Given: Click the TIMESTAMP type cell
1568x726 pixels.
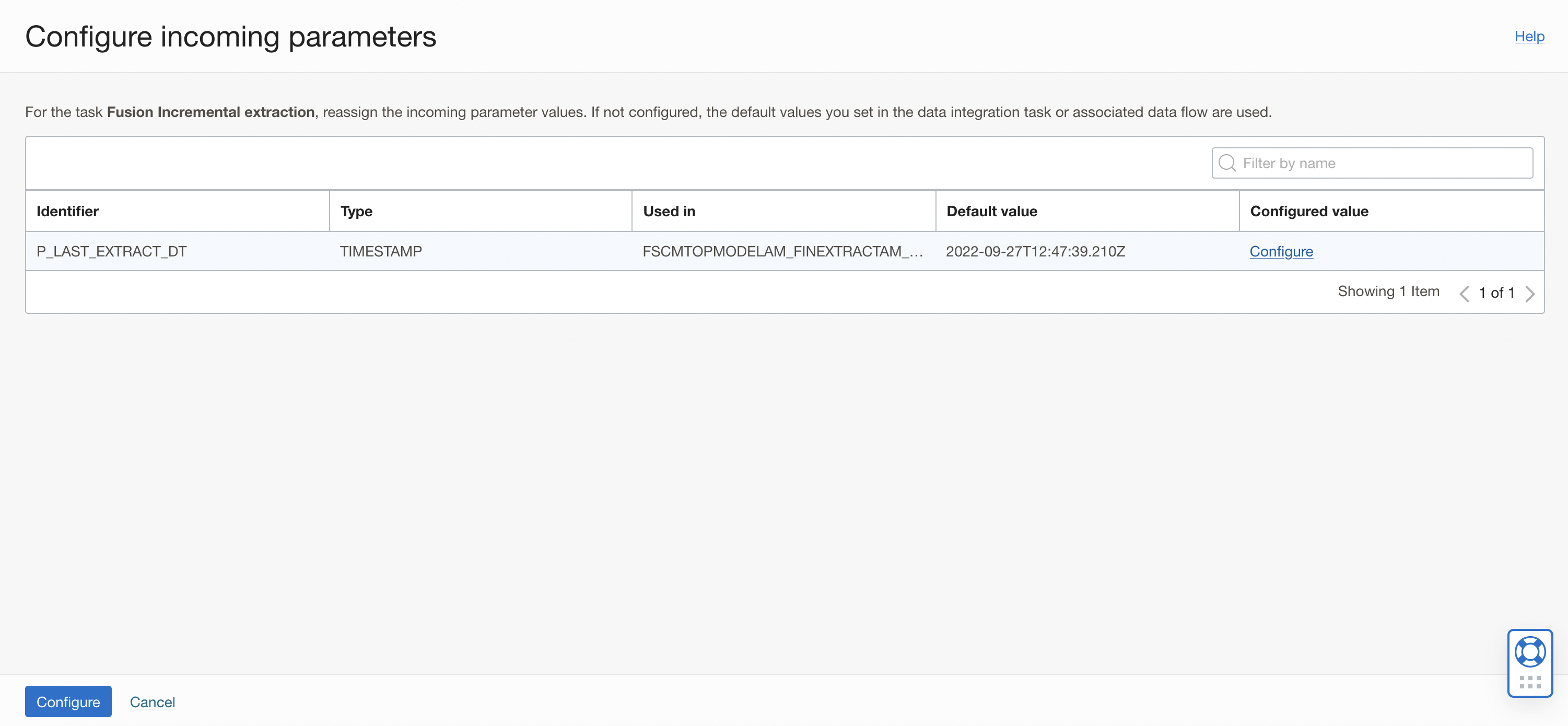Looking at the screenshot, I should (380, 251).
